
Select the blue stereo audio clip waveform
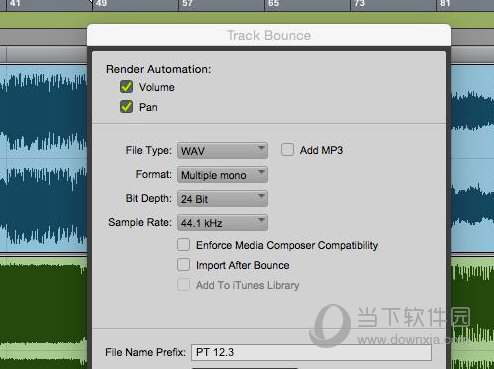click(43, 158)
